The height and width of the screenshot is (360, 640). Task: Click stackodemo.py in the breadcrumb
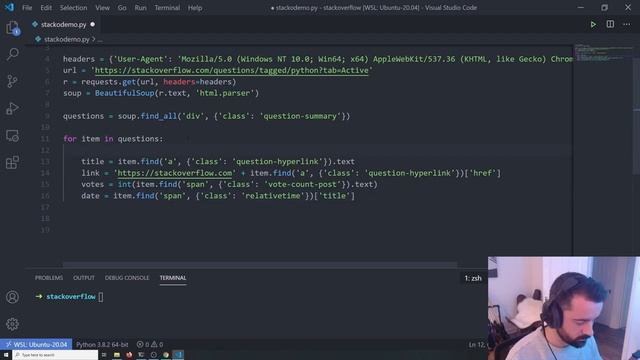coord(67,39)
